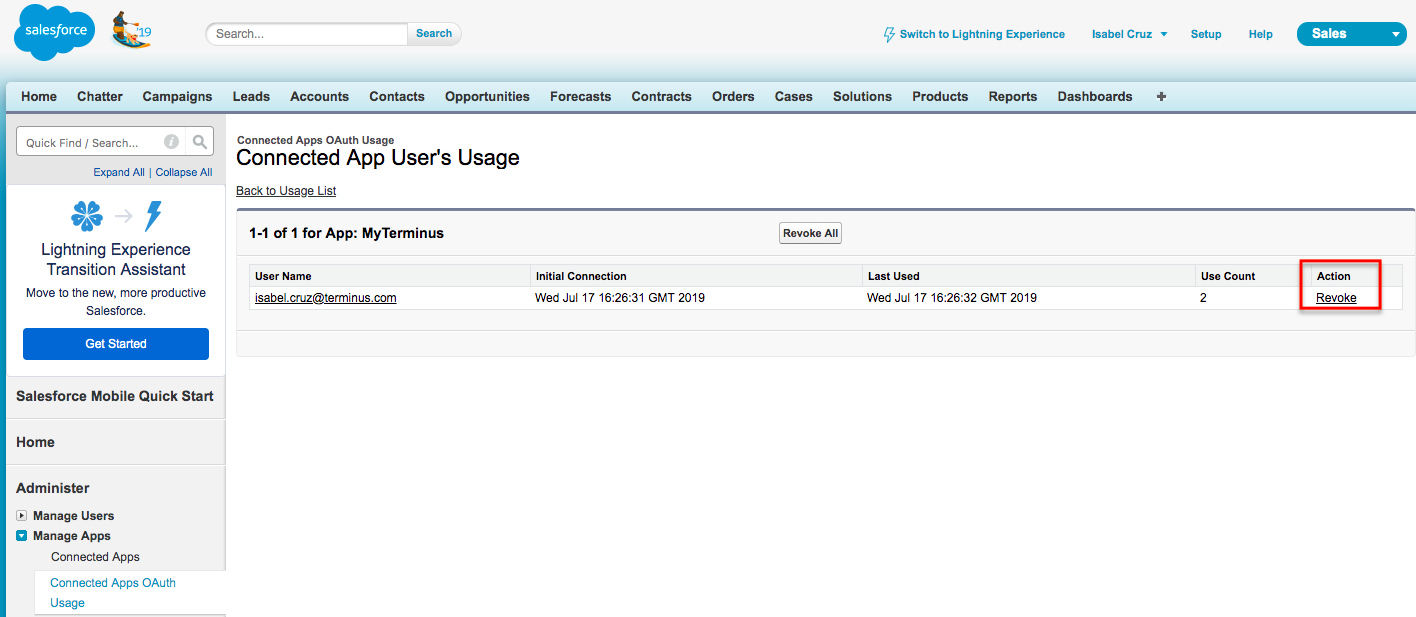Viewport: 1416px width, 617px height.
Task: Open the isabel.cruz@terminus.com user link
Action: click(x=326, y=298)
